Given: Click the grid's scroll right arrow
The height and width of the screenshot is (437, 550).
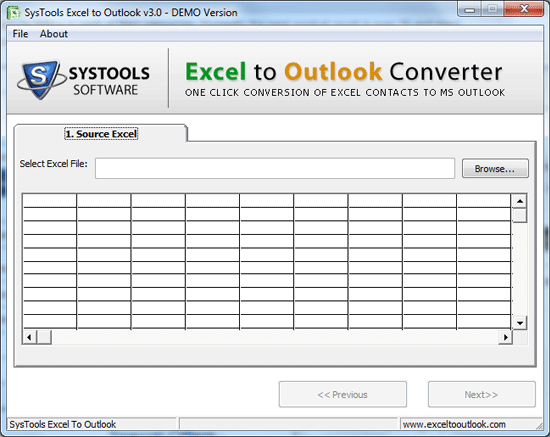Looking at the screenshot, I should (x=505, y=337).
